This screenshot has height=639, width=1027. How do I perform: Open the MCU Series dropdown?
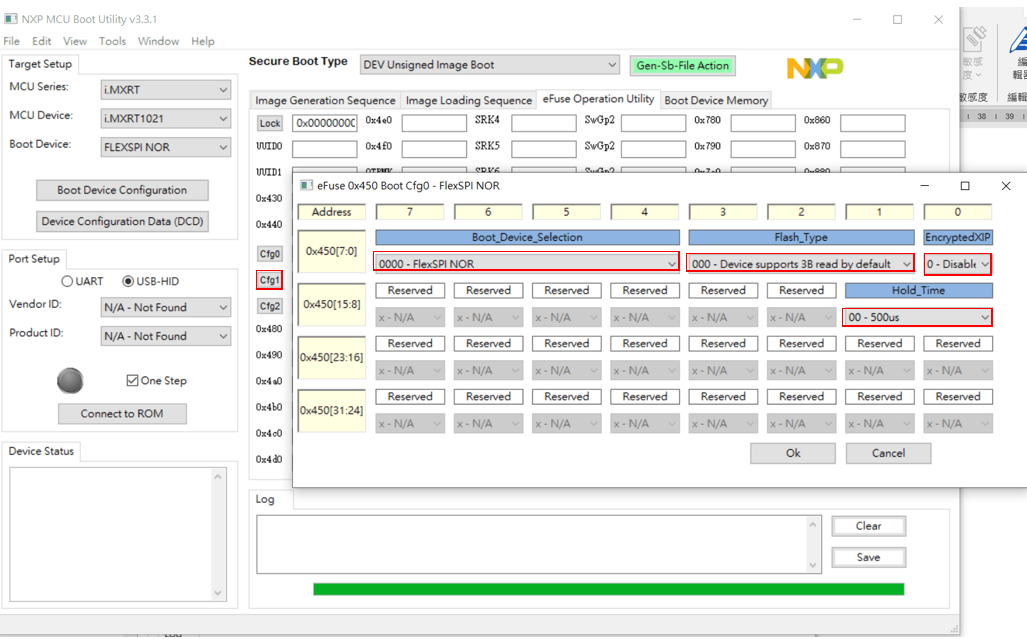[x=166, y=90]
